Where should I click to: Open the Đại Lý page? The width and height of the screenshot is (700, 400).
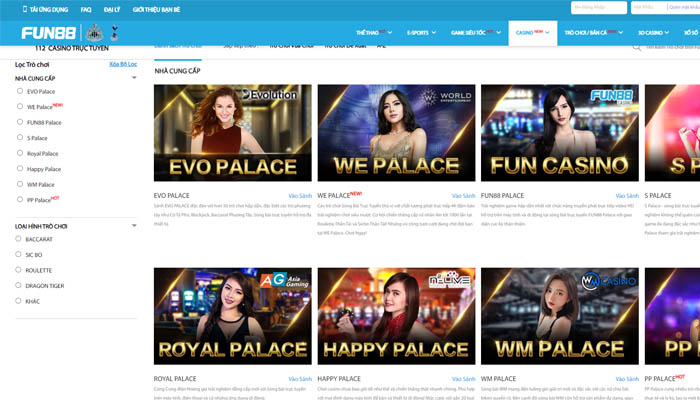[x=112, y=9]
